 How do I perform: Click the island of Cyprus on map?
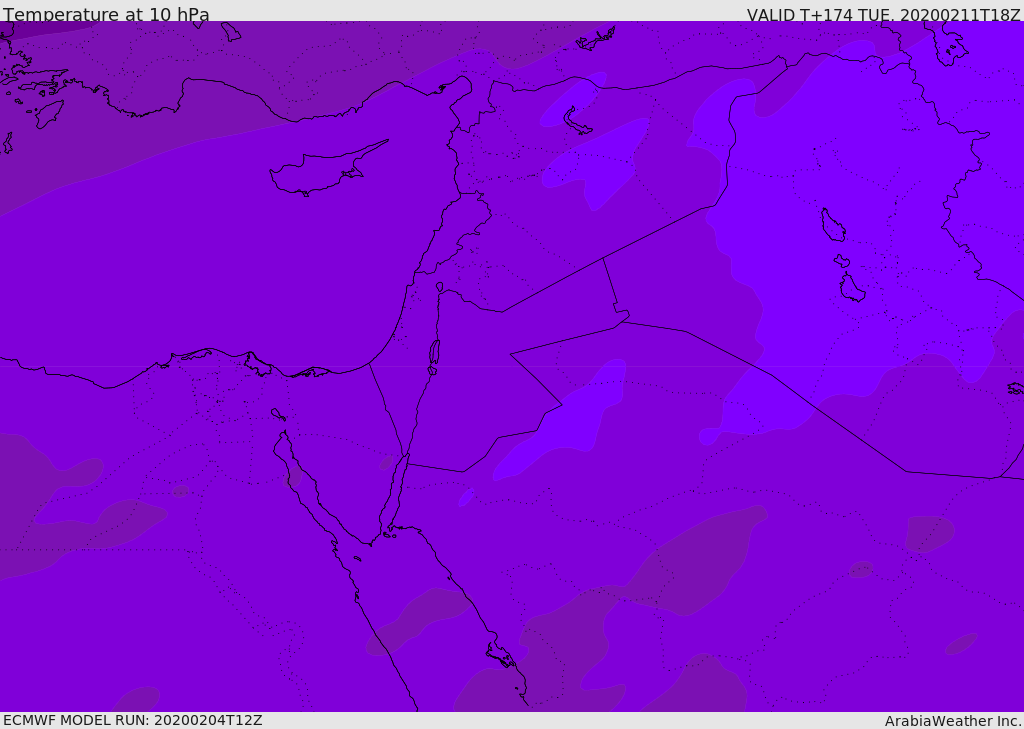click(327, 170)
